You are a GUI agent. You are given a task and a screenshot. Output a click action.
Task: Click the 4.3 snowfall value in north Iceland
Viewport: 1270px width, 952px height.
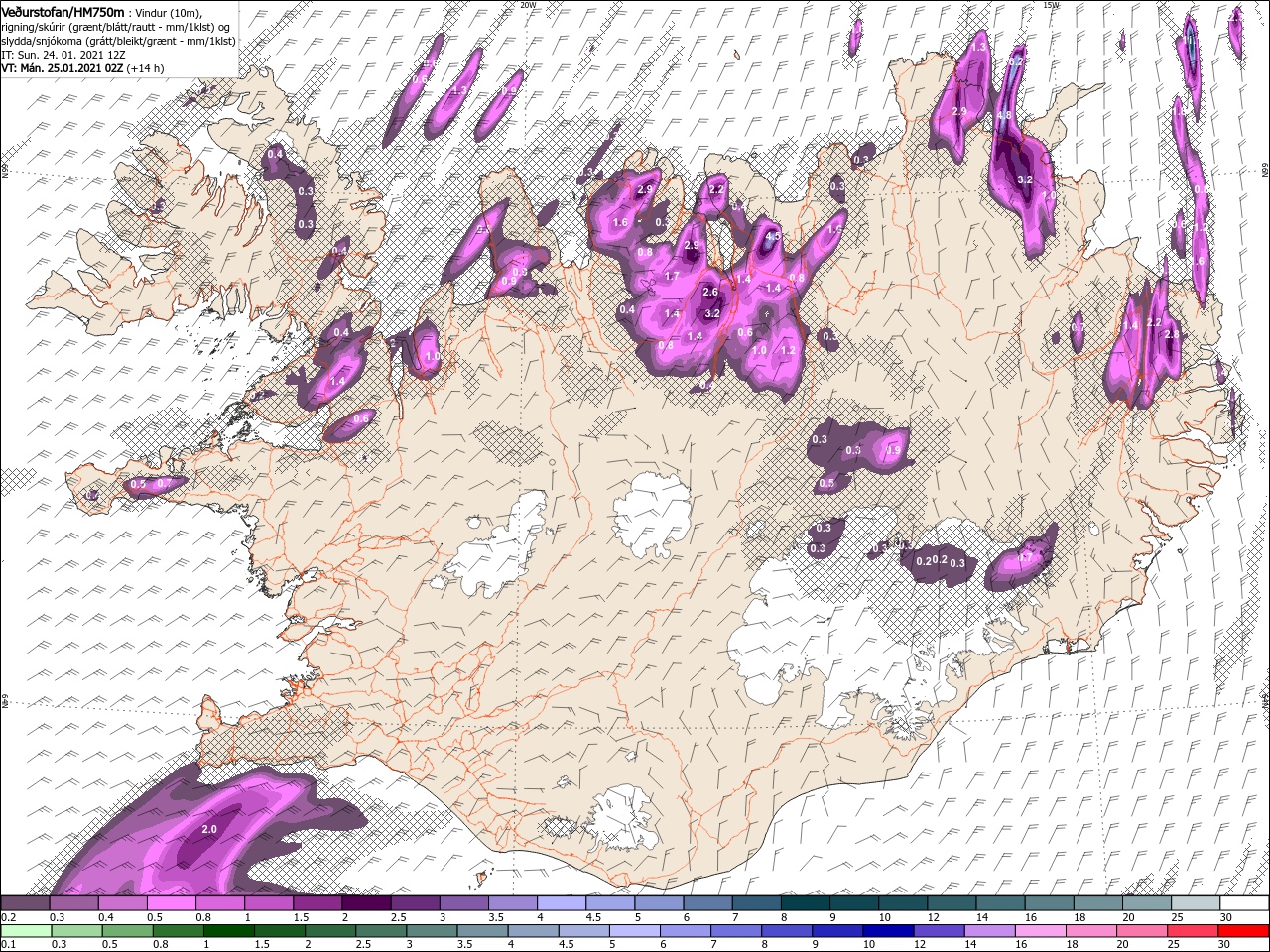pyautogui.click(x=773, y=238)
